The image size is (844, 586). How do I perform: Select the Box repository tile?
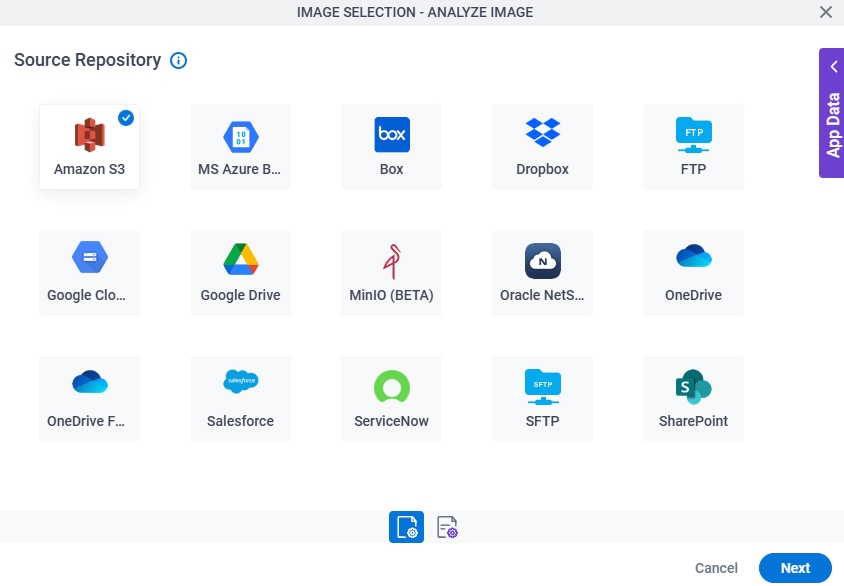point(391,146)
